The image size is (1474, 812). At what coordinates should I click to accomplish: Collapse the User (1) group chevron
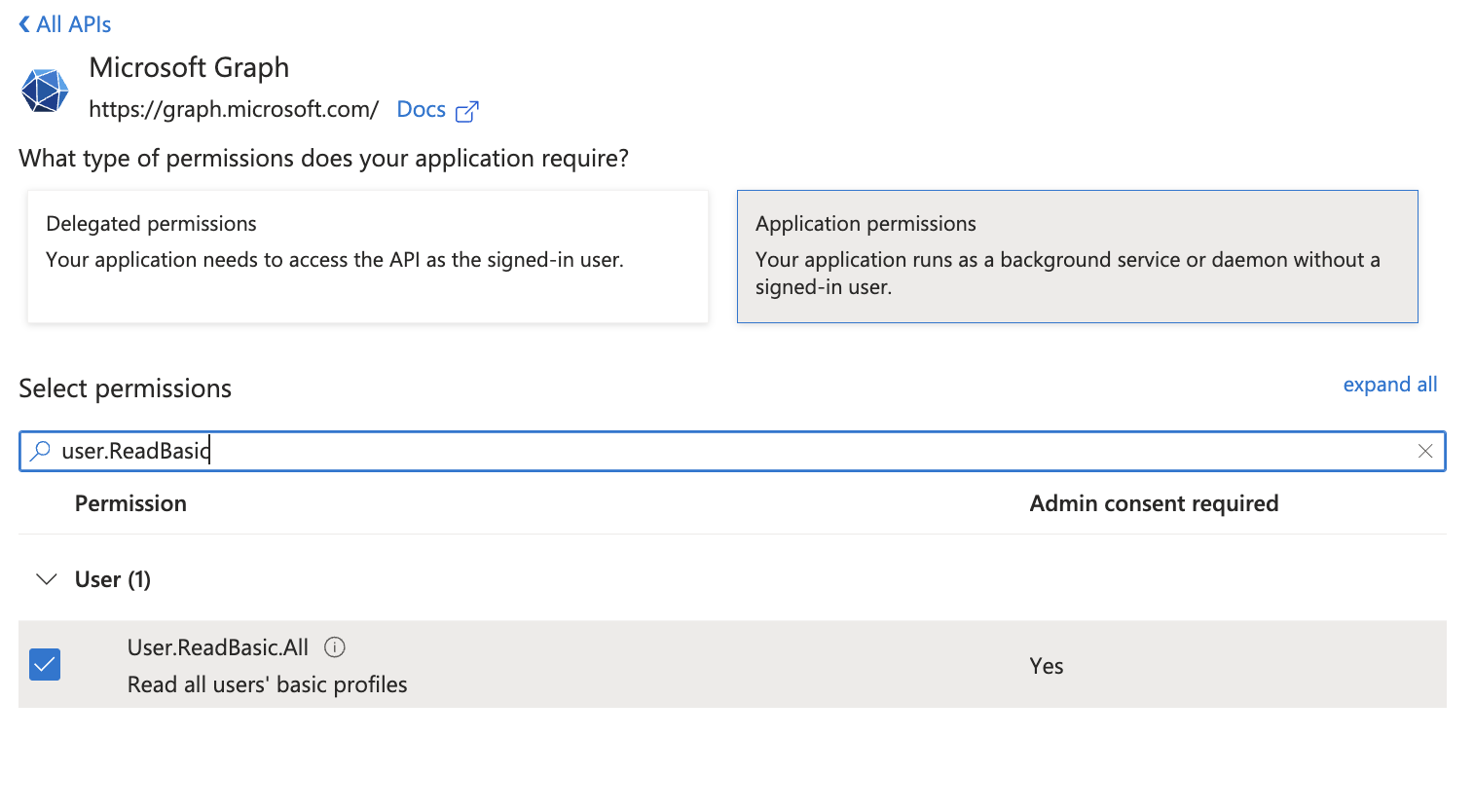46,579
